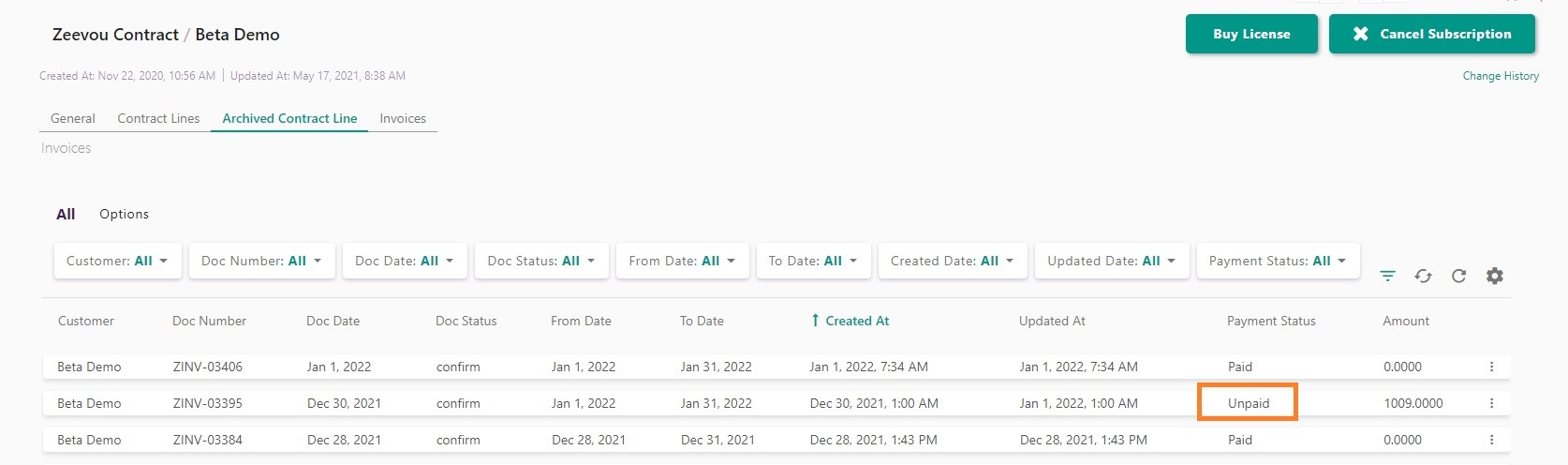Open the Updated Date filter dropdown
1568x465 pixels.
(x=1111, y=261)
